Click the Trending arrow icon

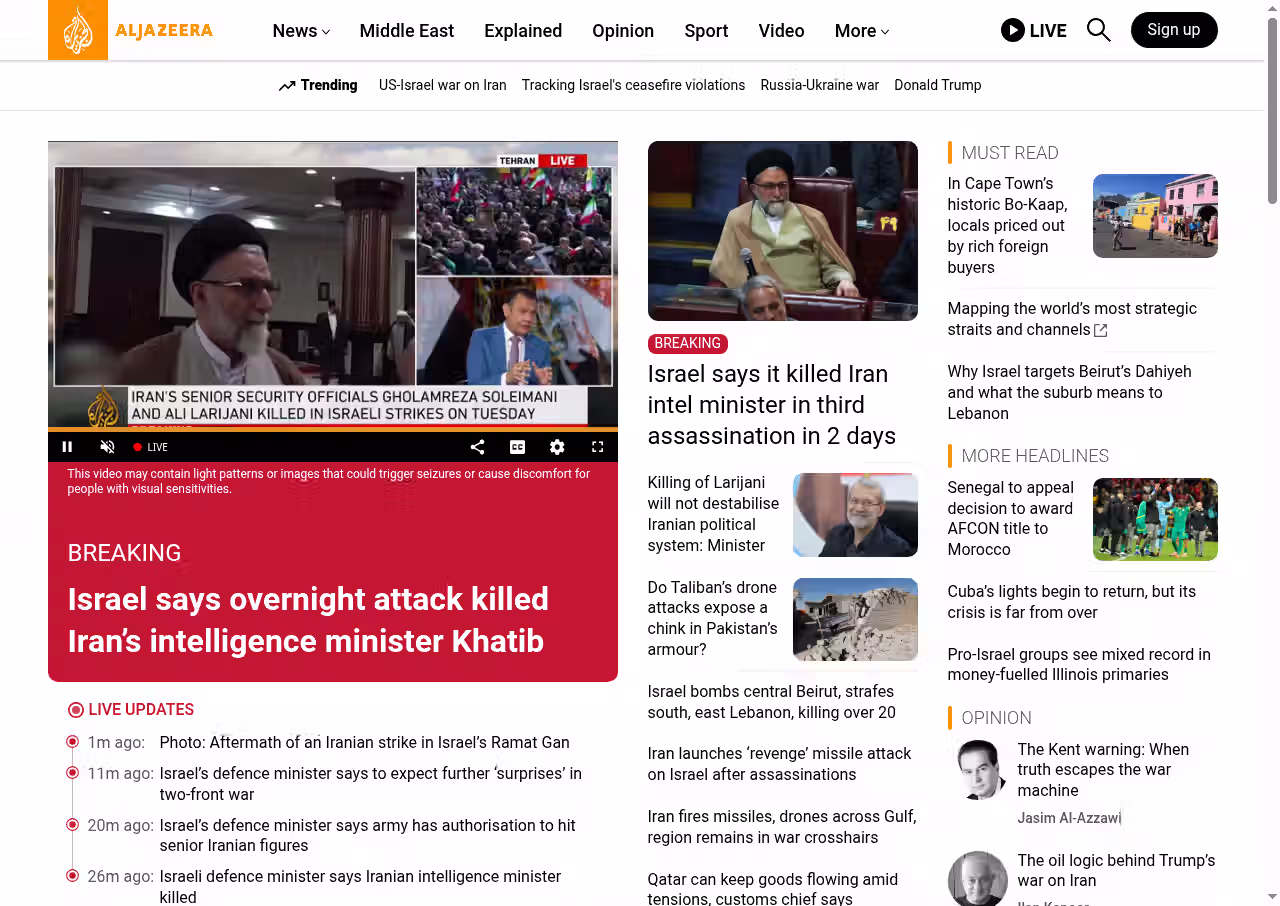287,86
